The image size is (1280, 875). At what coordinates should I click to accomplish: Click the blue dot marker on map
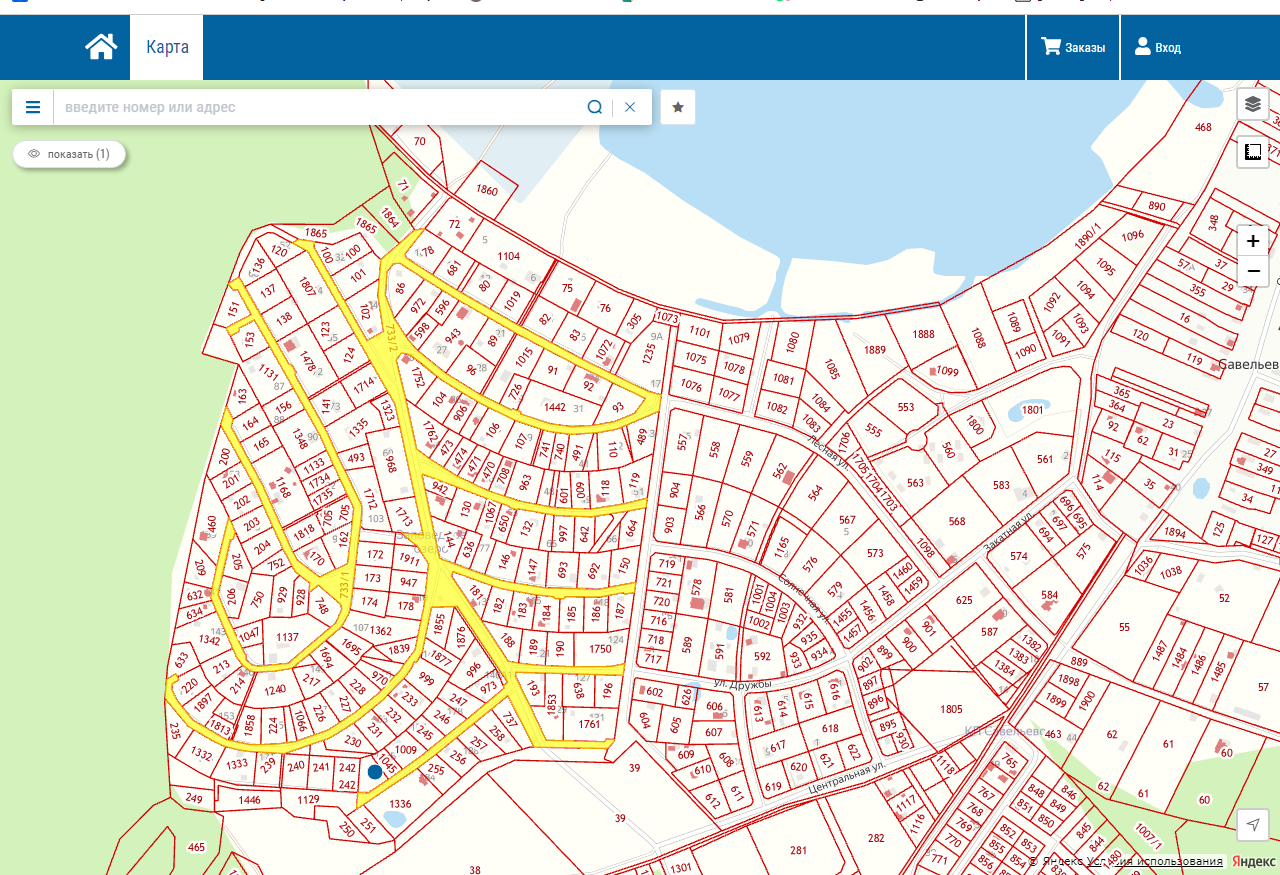pos(375,771)
